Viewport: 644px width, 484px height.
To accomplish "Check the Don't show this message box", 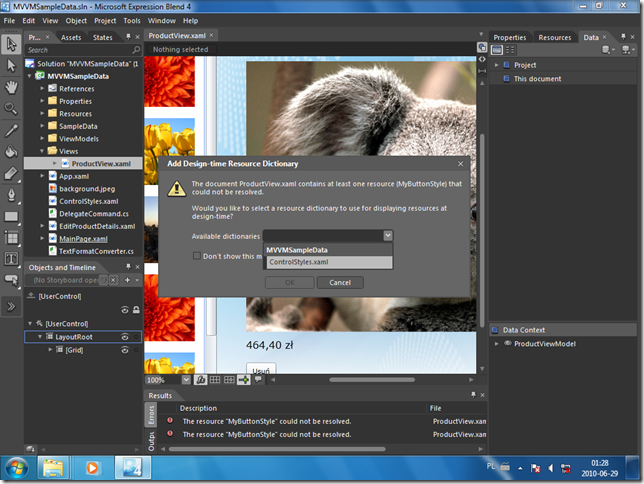I will (198, 256).
